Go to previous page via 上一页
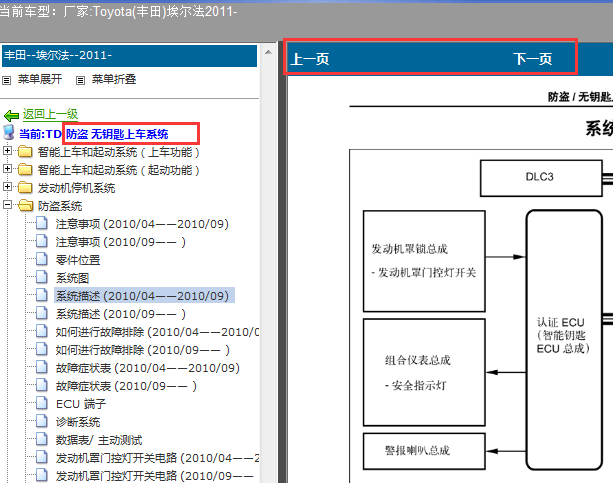The height and width of the screenshot is (483, 613). pos(310,59)
